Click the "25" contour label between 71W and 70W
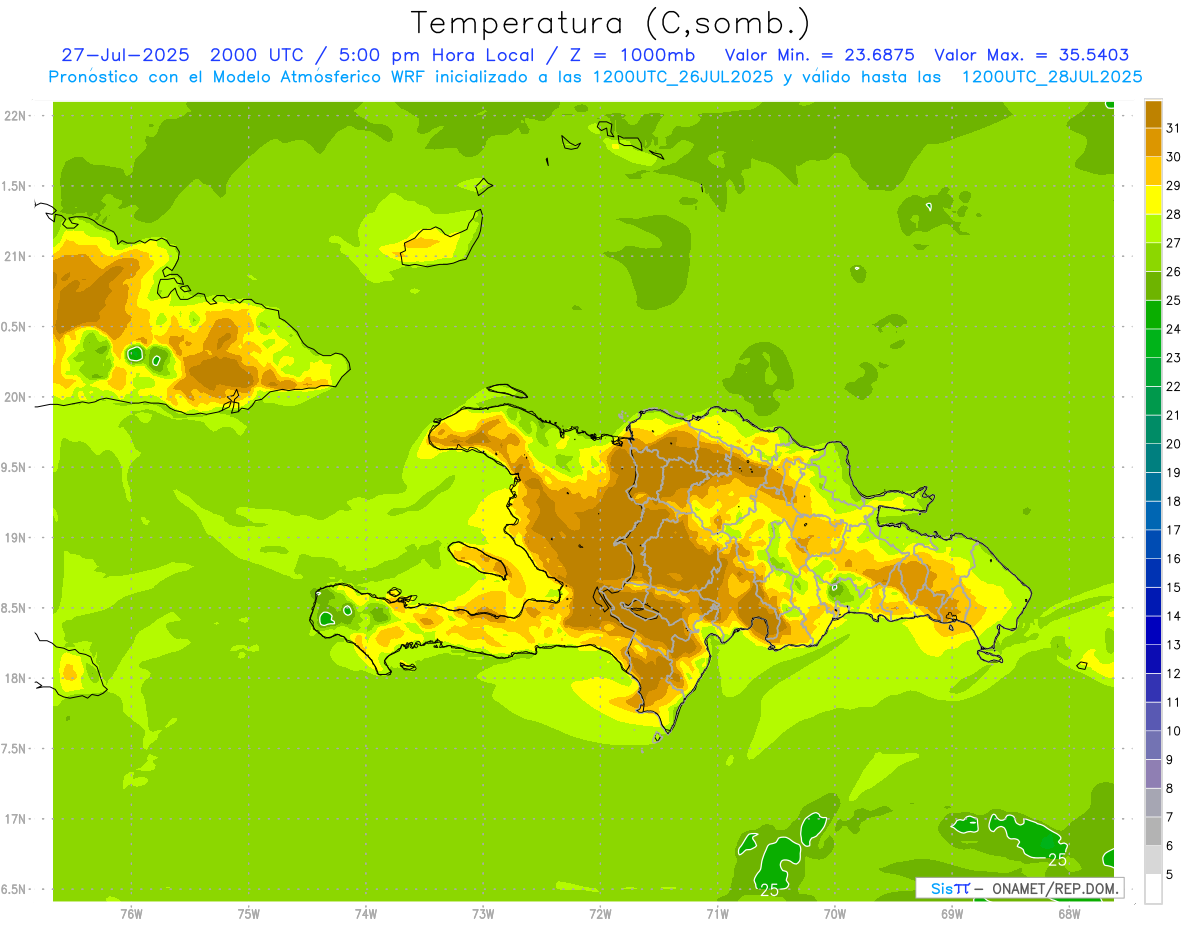The height and width of the screenshot is (927, 1200). pyautogui.click(x=769, y=889)
